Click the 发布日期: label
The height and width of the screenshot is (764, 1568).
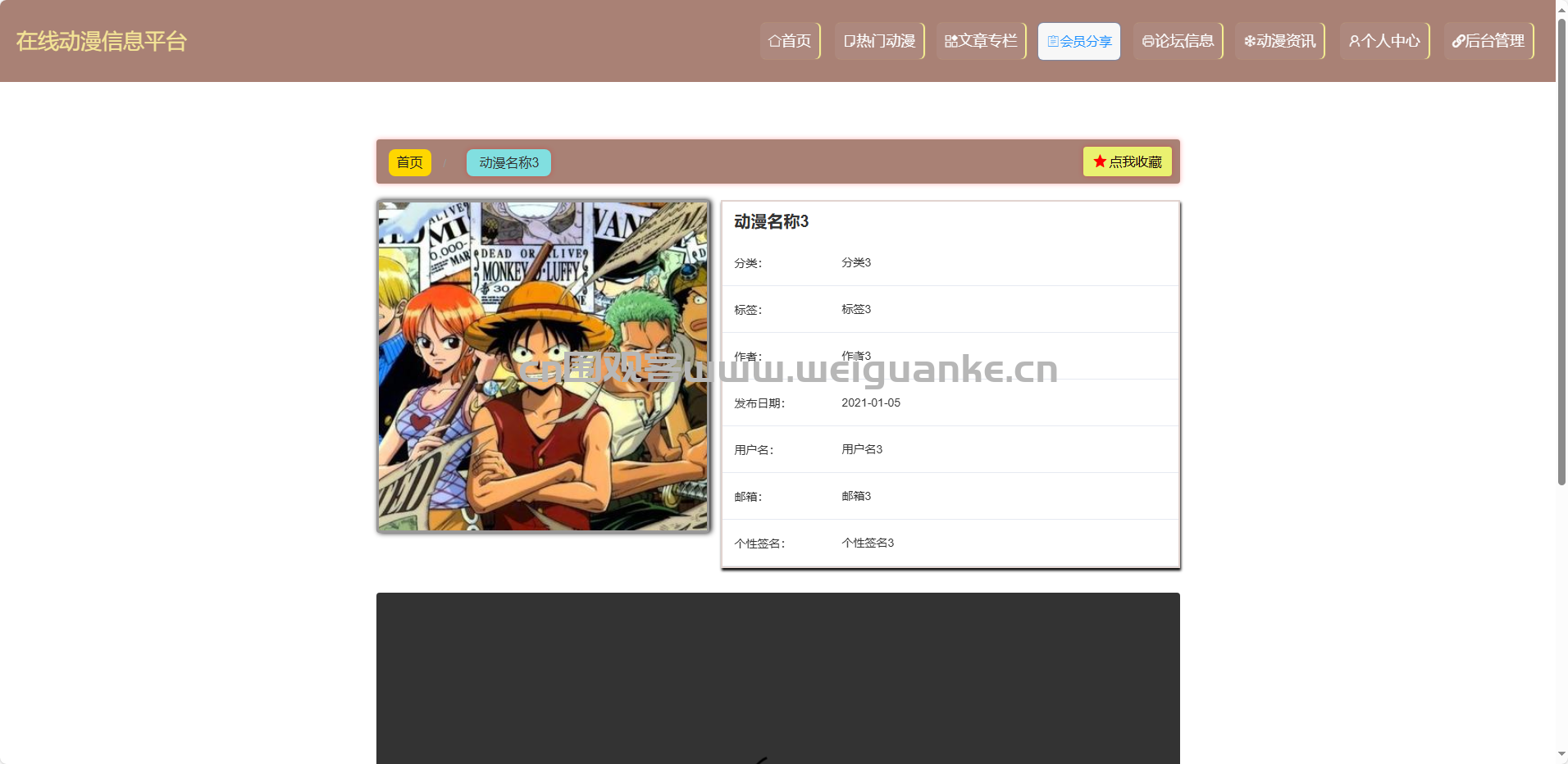coord(759,403)
